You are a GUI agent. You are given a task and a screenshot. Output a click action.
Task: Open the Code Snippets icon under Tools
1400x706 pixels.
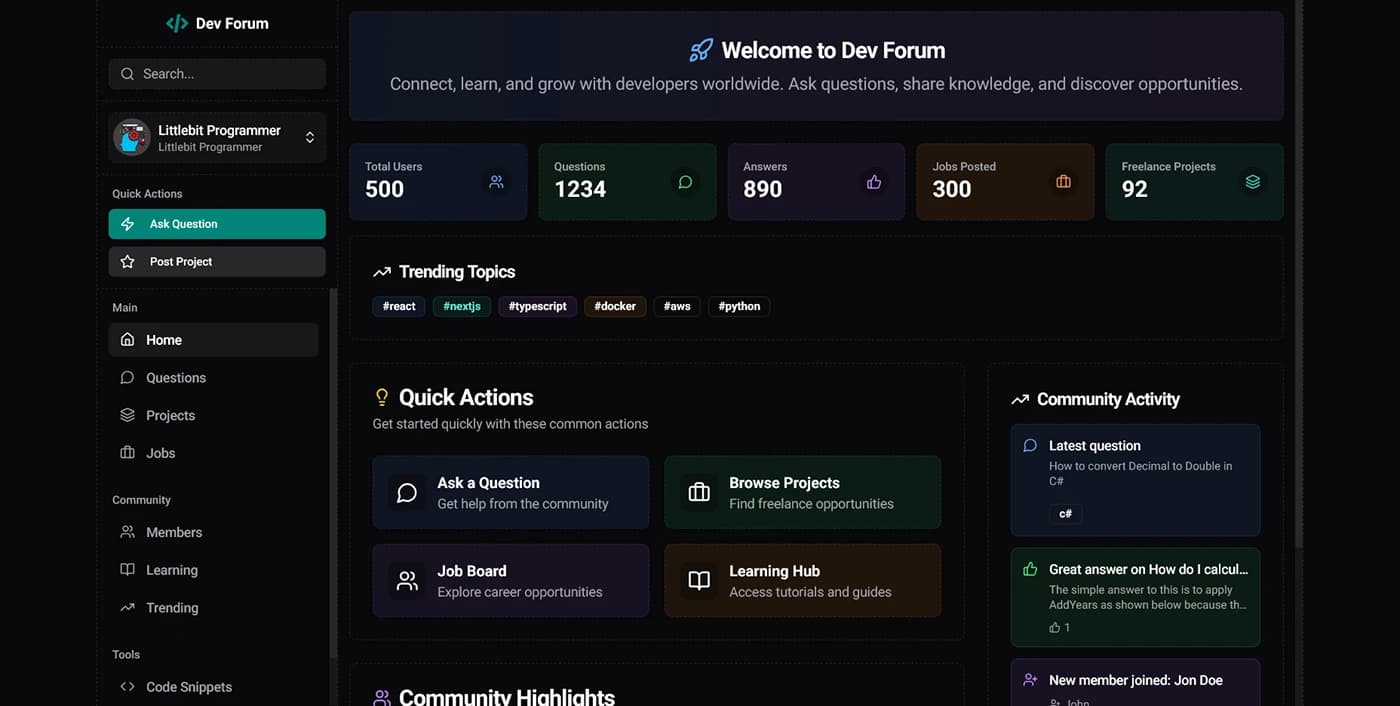click(127, 687)
